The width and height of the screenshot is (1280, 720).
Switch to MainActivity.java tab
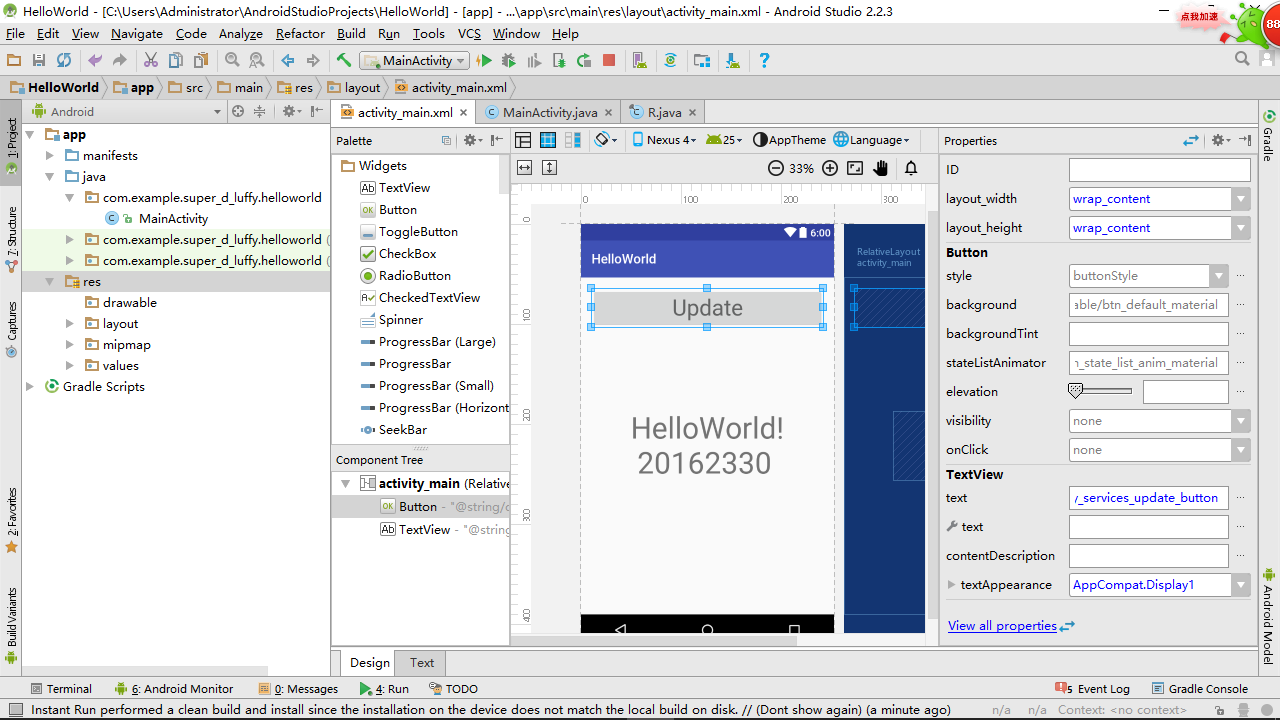[x=549, y=112]
